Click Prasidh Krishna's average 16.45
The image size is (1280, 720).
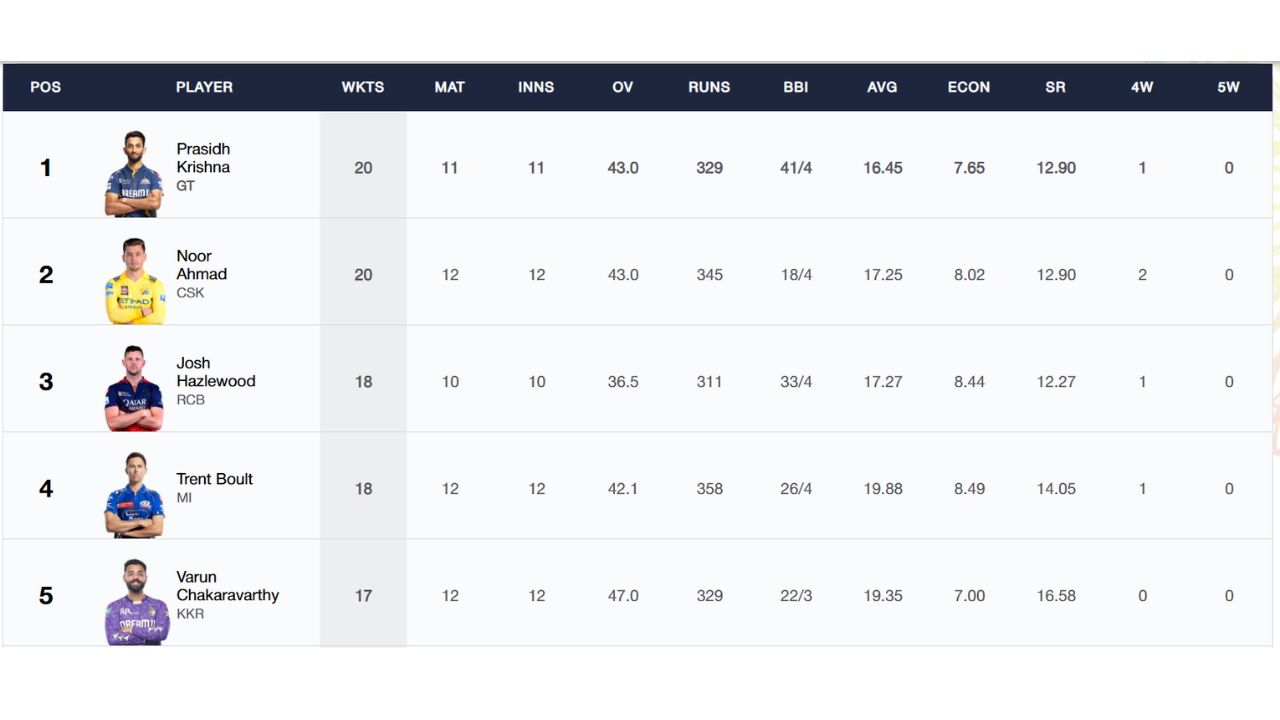pos(883,168)
